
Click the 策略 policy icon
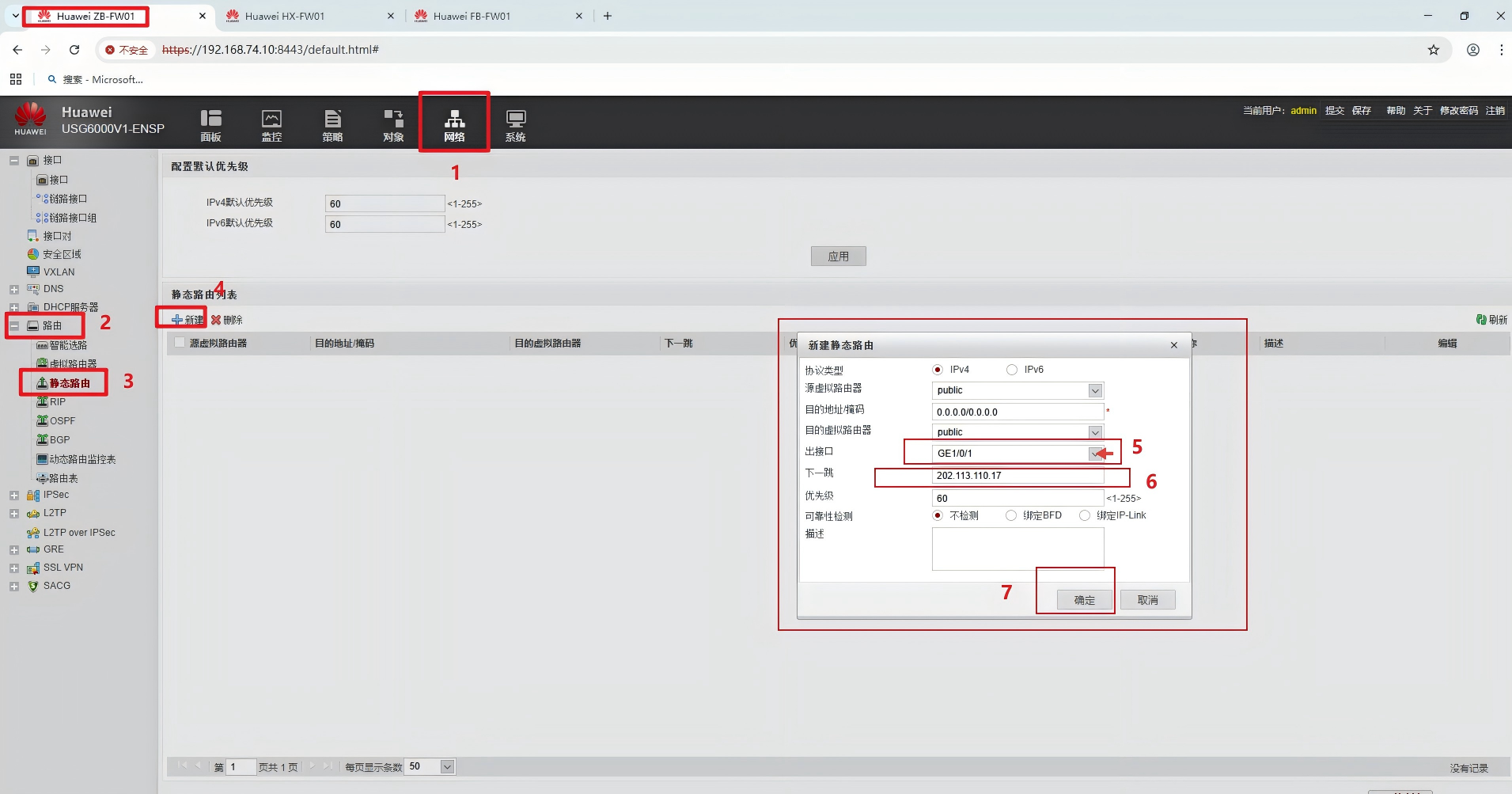(x=332, y=124)
